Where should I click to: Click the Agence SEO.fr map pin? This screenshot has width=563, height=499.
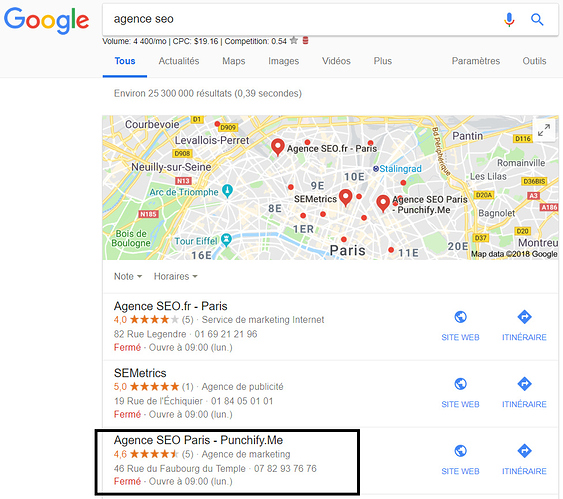(278, 147)
